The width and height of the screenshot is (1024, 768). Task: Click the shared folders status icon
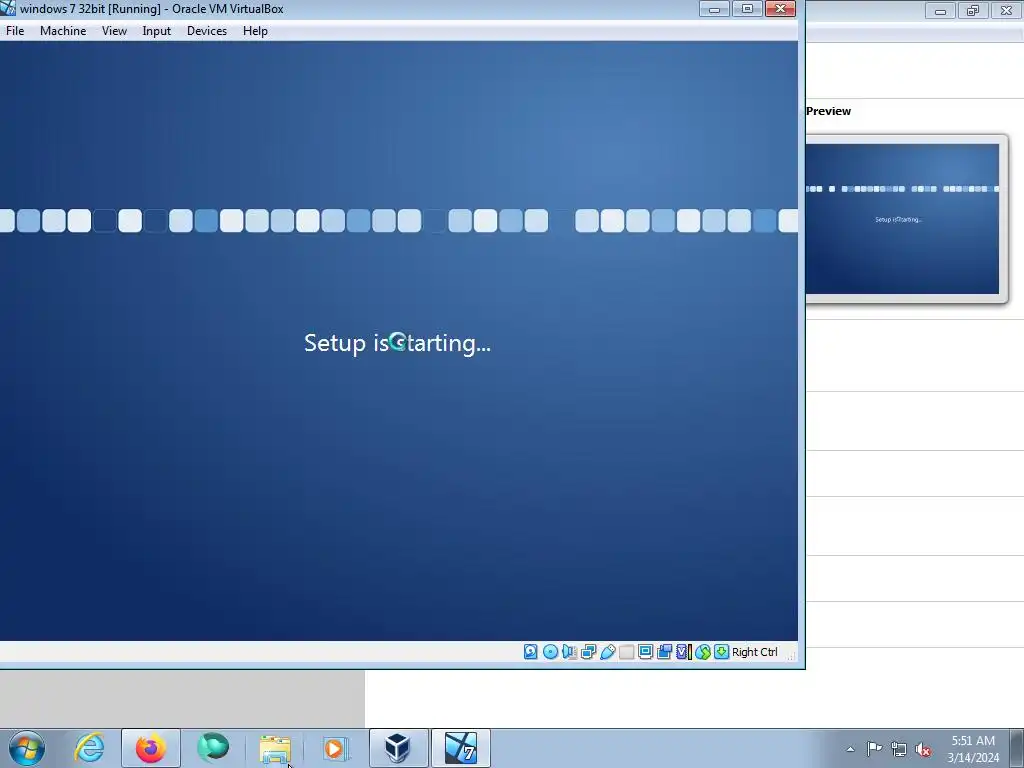(626, 652)
